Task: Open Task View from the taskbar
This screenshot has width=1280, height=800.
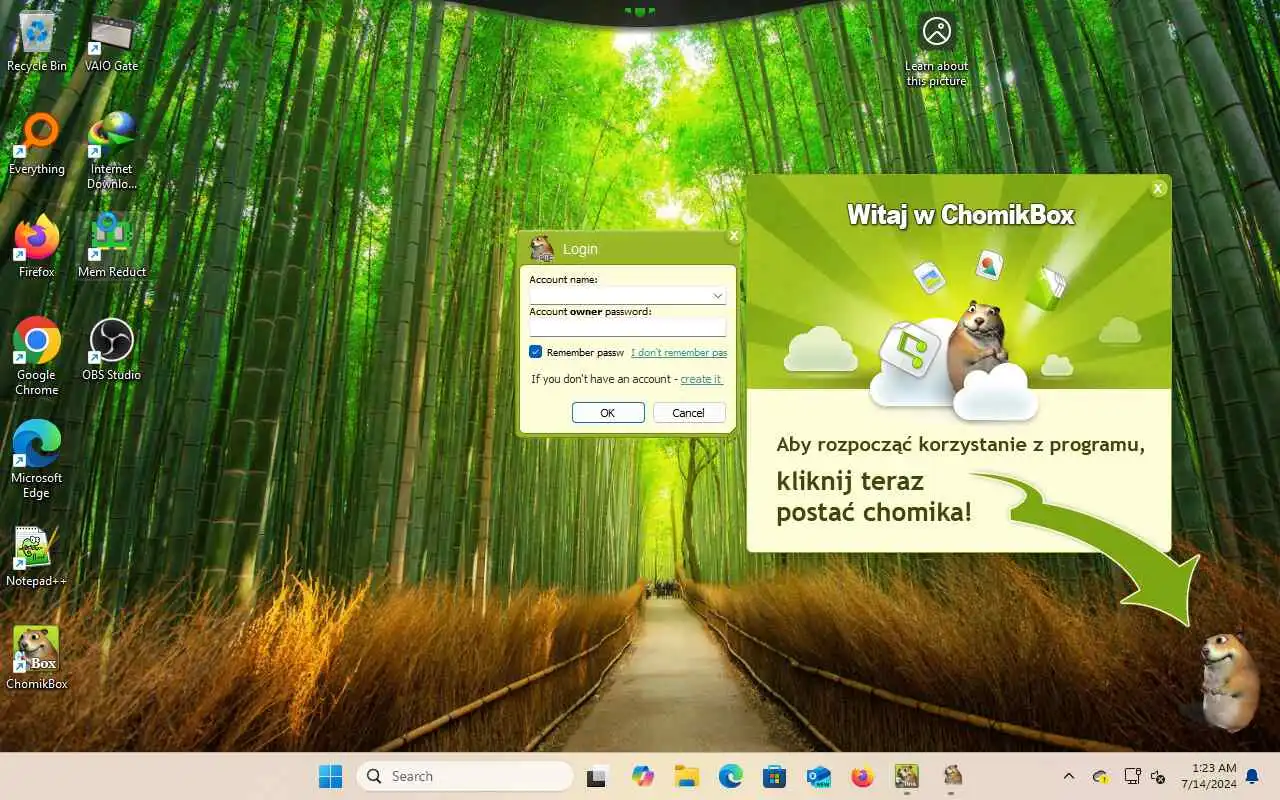Action: [x=598, y=776]
